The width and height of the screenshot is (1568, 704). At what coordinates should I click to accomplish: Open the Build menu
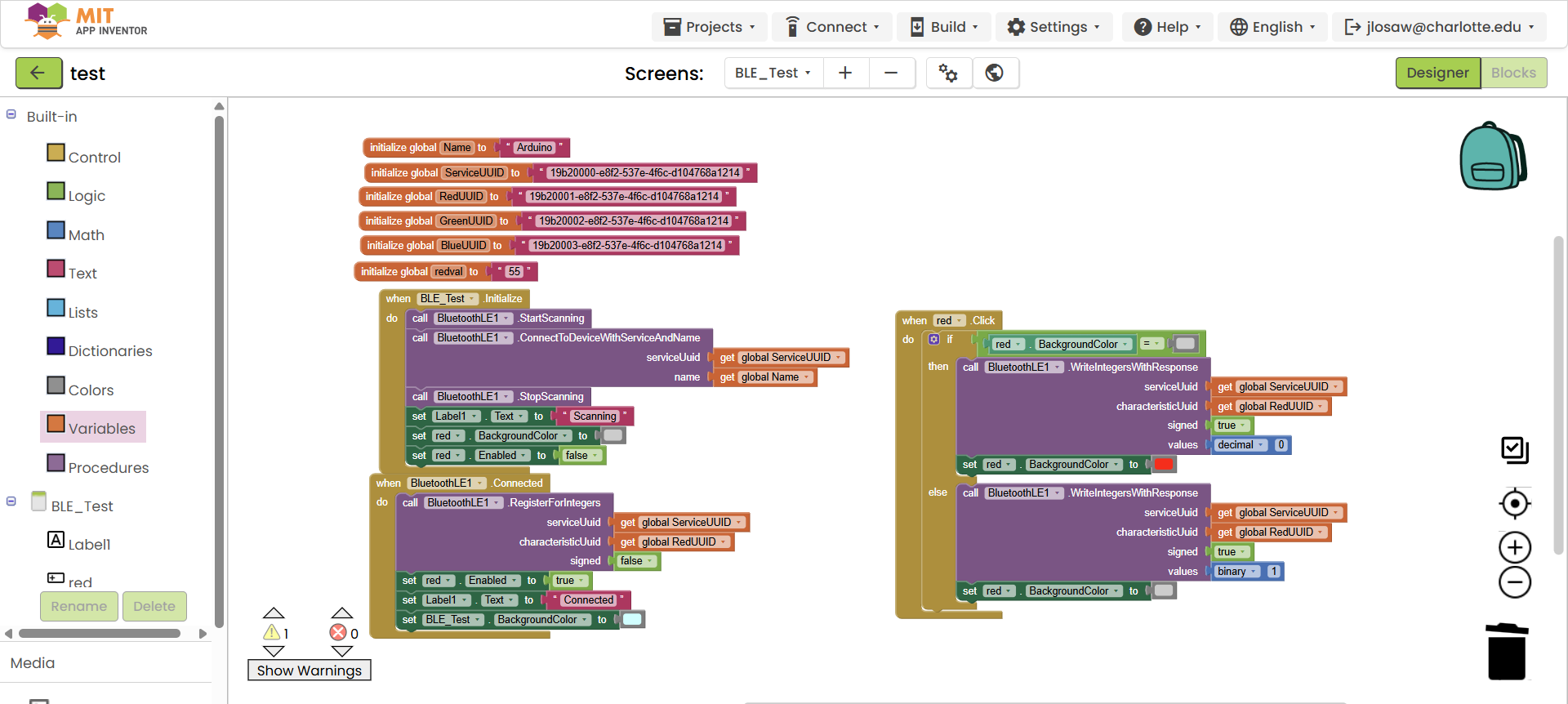pos(943,27)
